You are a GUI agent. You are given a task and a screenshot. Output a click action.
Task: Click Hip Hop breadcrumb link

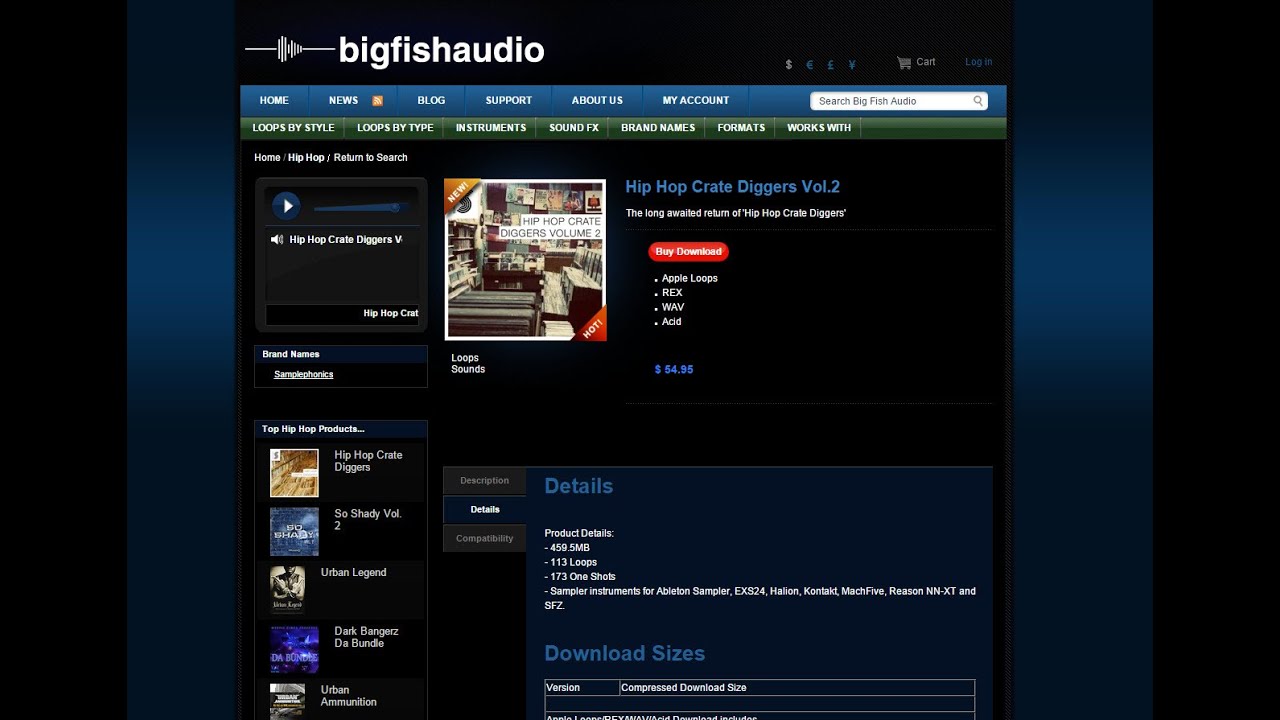pos(306,158)
